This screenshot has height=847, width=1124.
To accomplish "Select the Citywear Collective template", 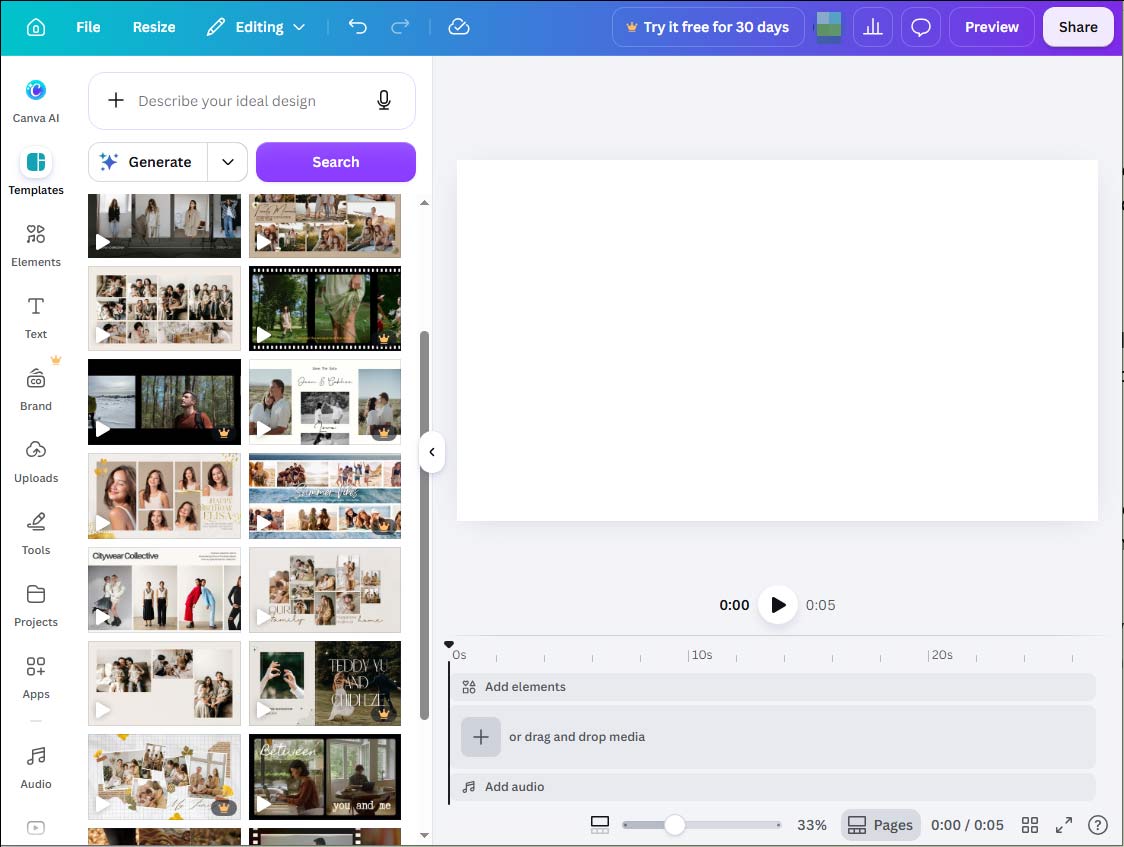I will pyautogui.click(x=164, y=589).
